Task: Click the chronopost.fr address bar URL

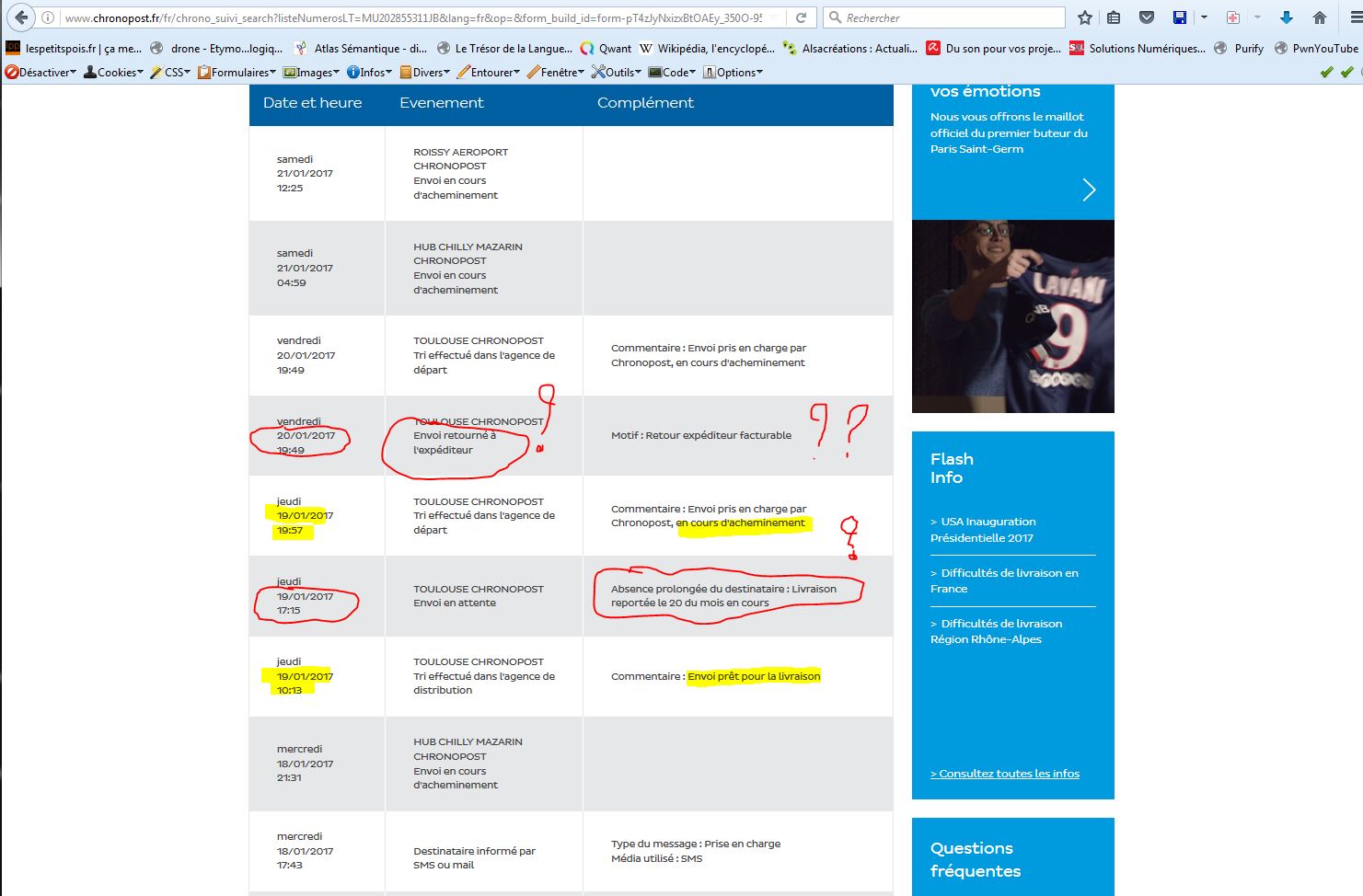Action: click(414, 17)
